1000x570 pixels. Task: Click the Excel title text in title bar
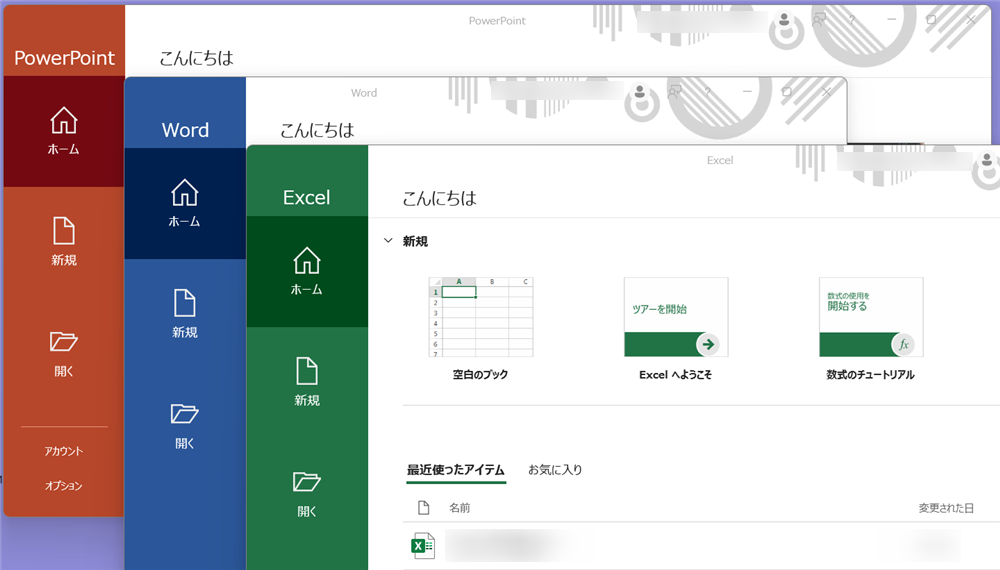click(720, 161)
